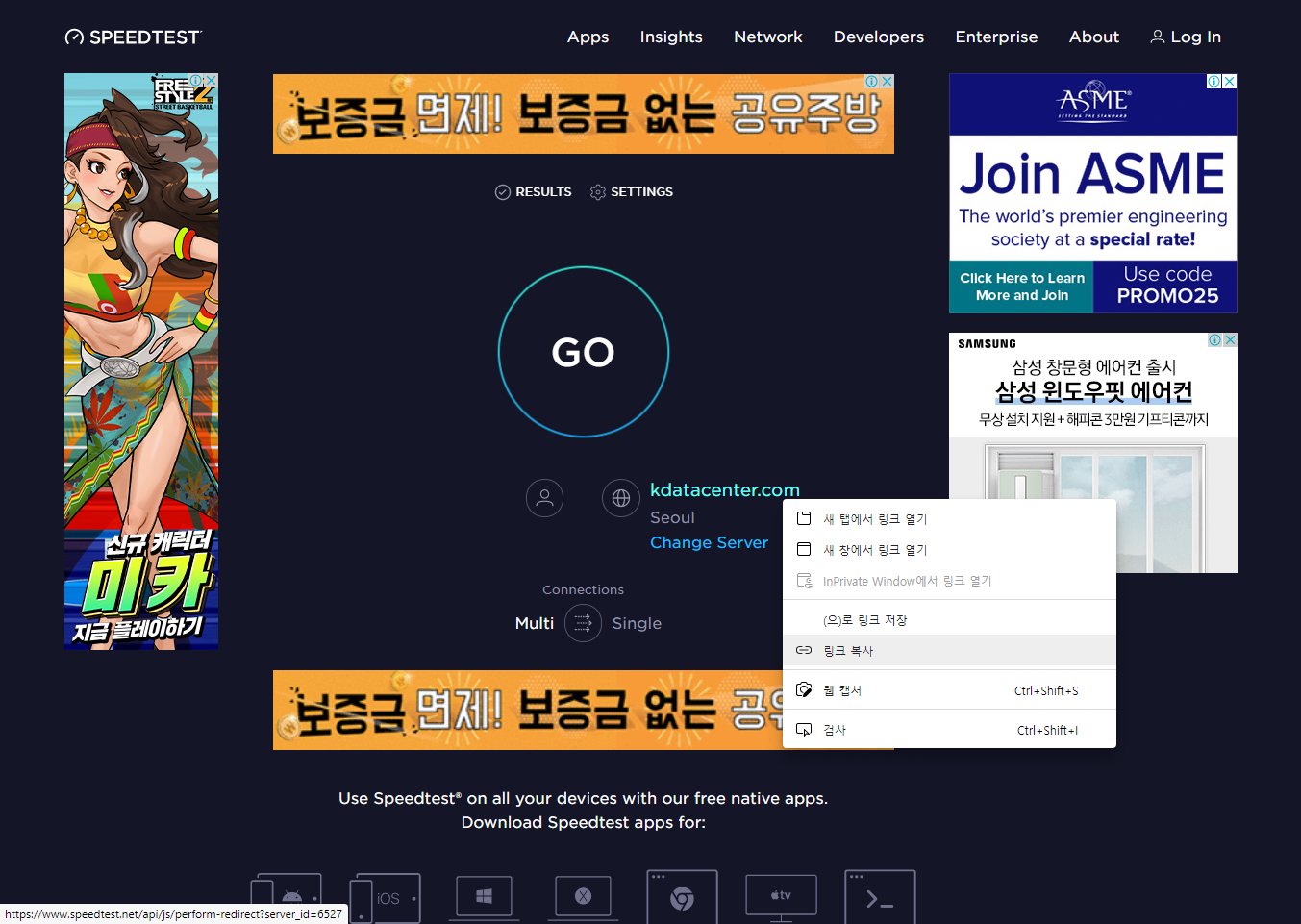Click Change Server

pos(709,542)
